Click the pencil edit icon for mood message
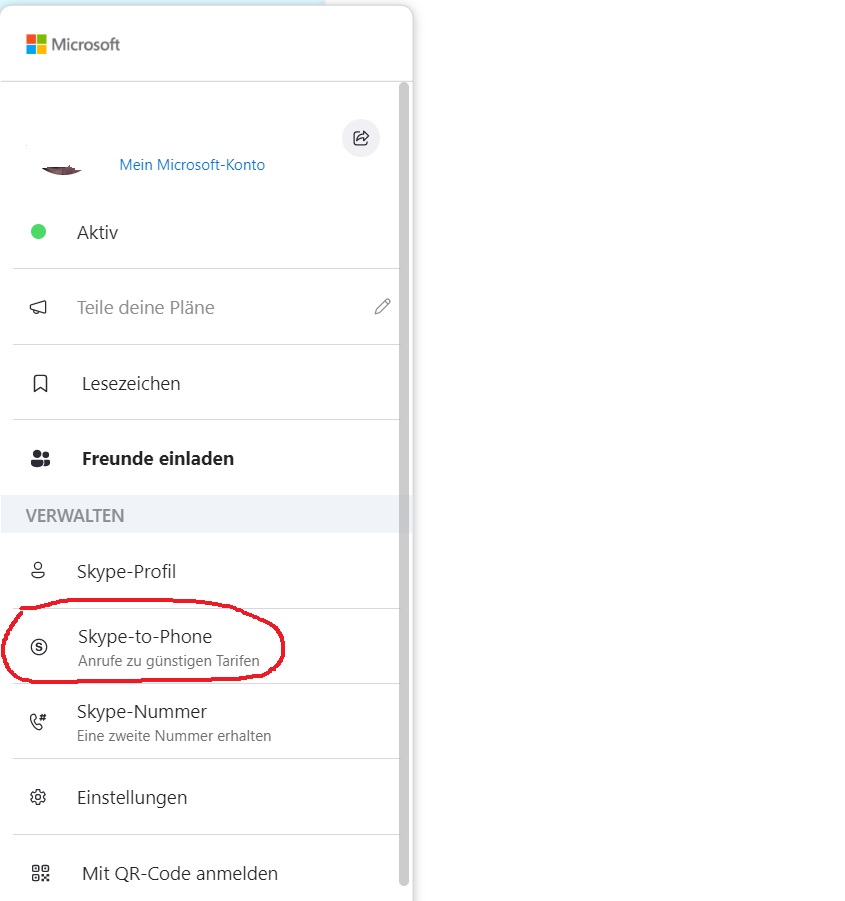 click(382, 307)
